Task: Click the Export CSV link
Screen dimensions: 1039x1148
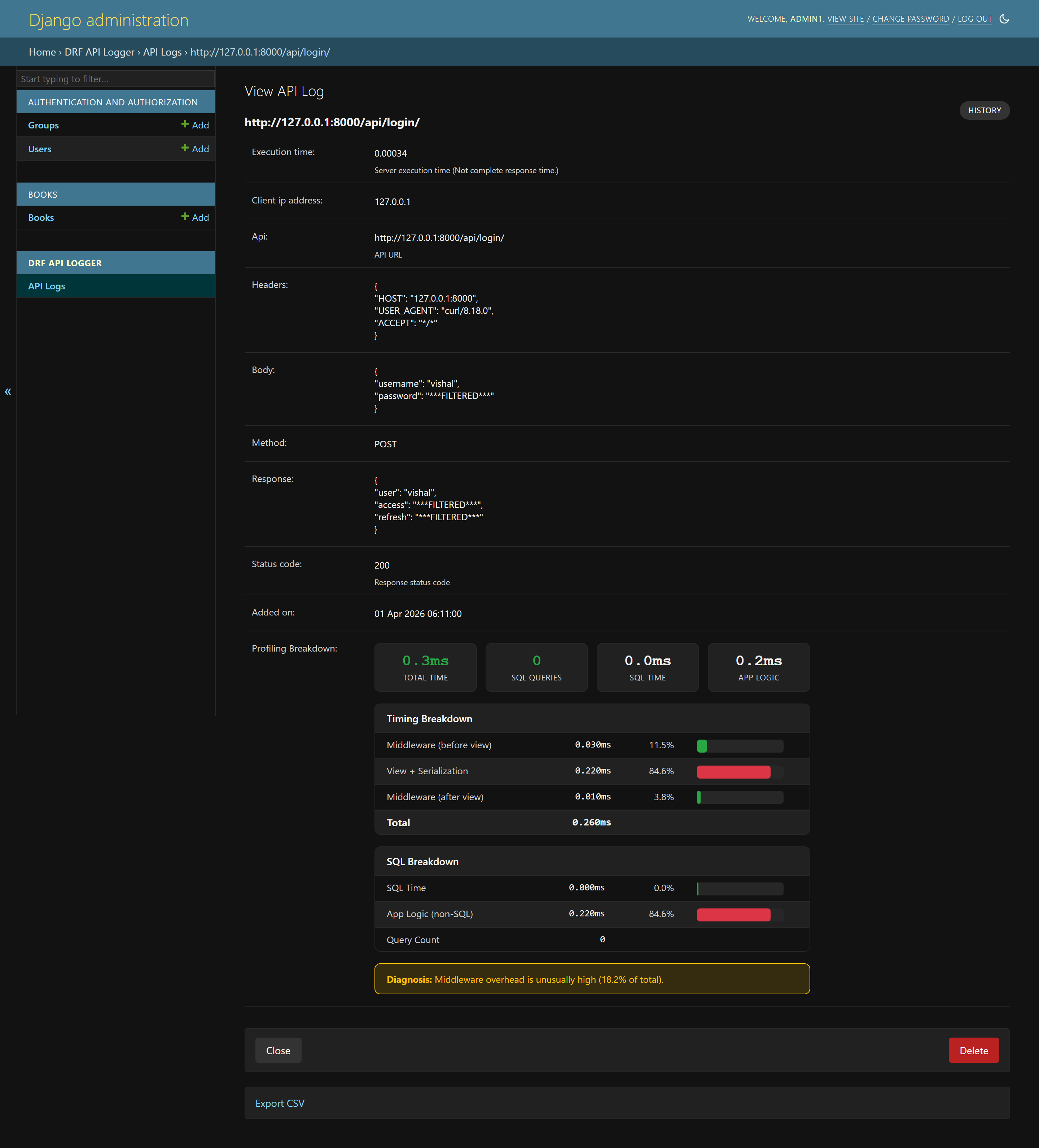Action: click(280, 1104)
